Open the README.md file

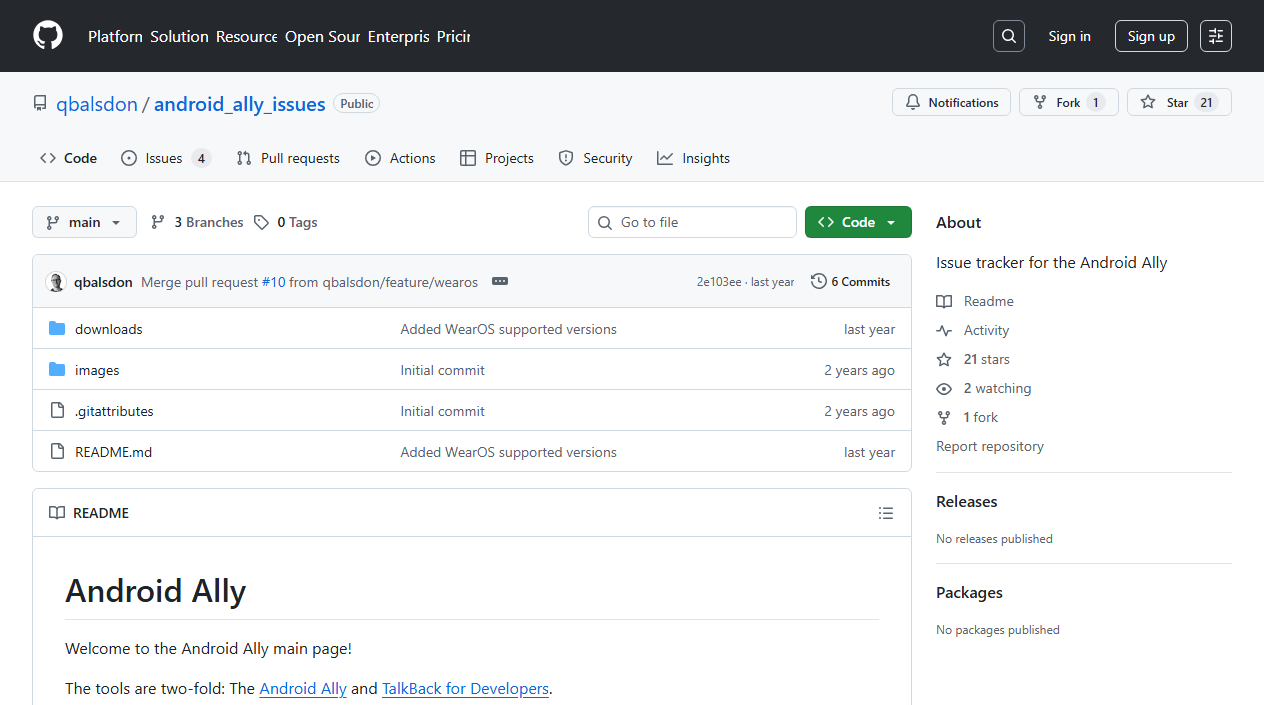tap(114, 452)
